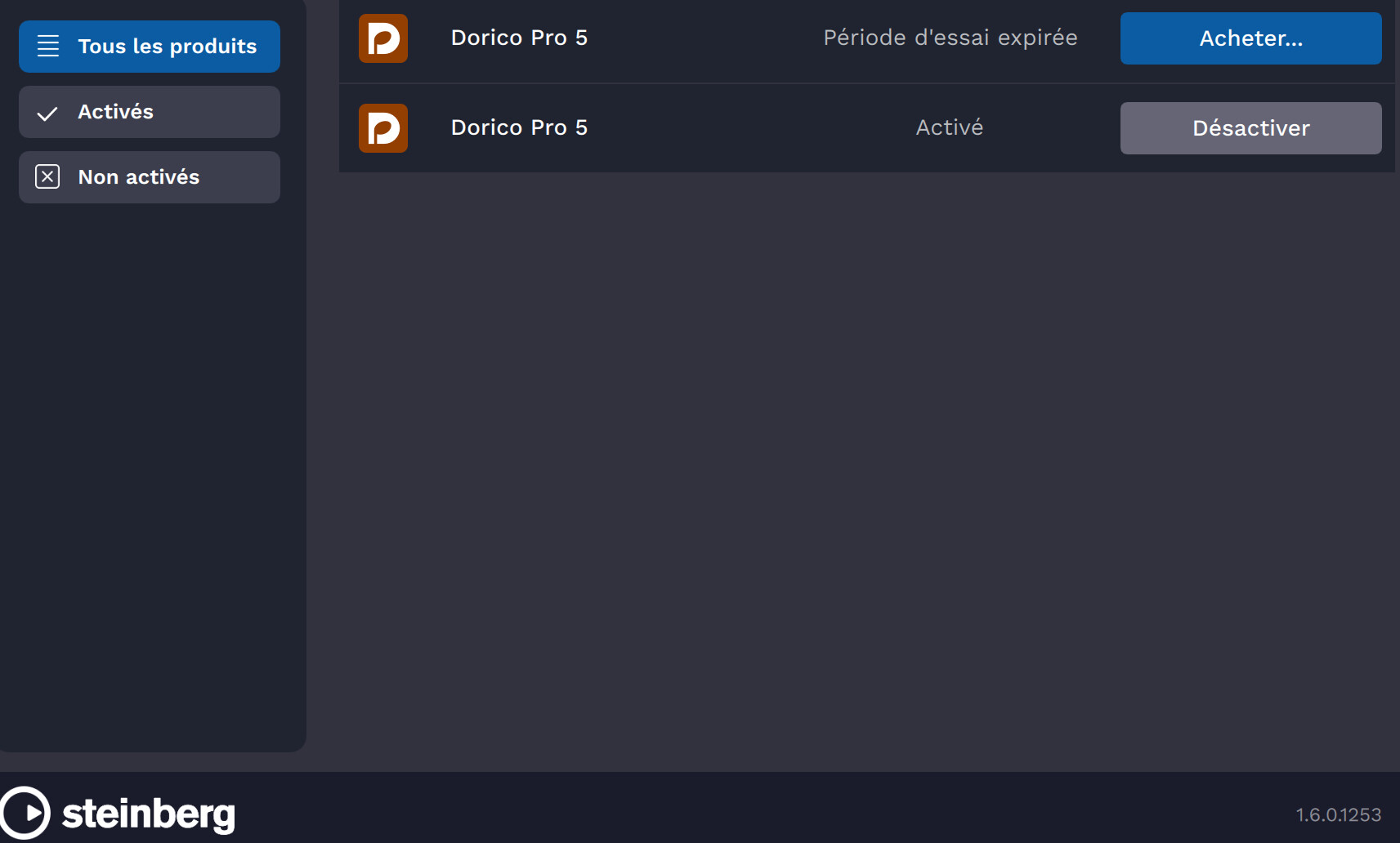Click the boxed X icon by Non activés
1400x843 pixels.
(x=47, y=176)
